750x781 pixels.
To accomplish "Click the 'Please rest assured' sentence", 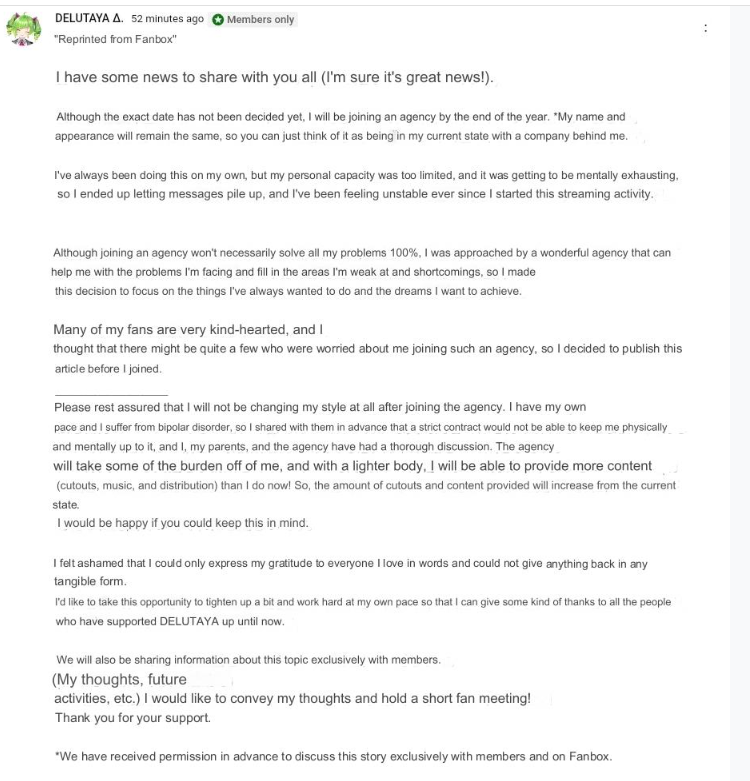I will click(320, 407).
